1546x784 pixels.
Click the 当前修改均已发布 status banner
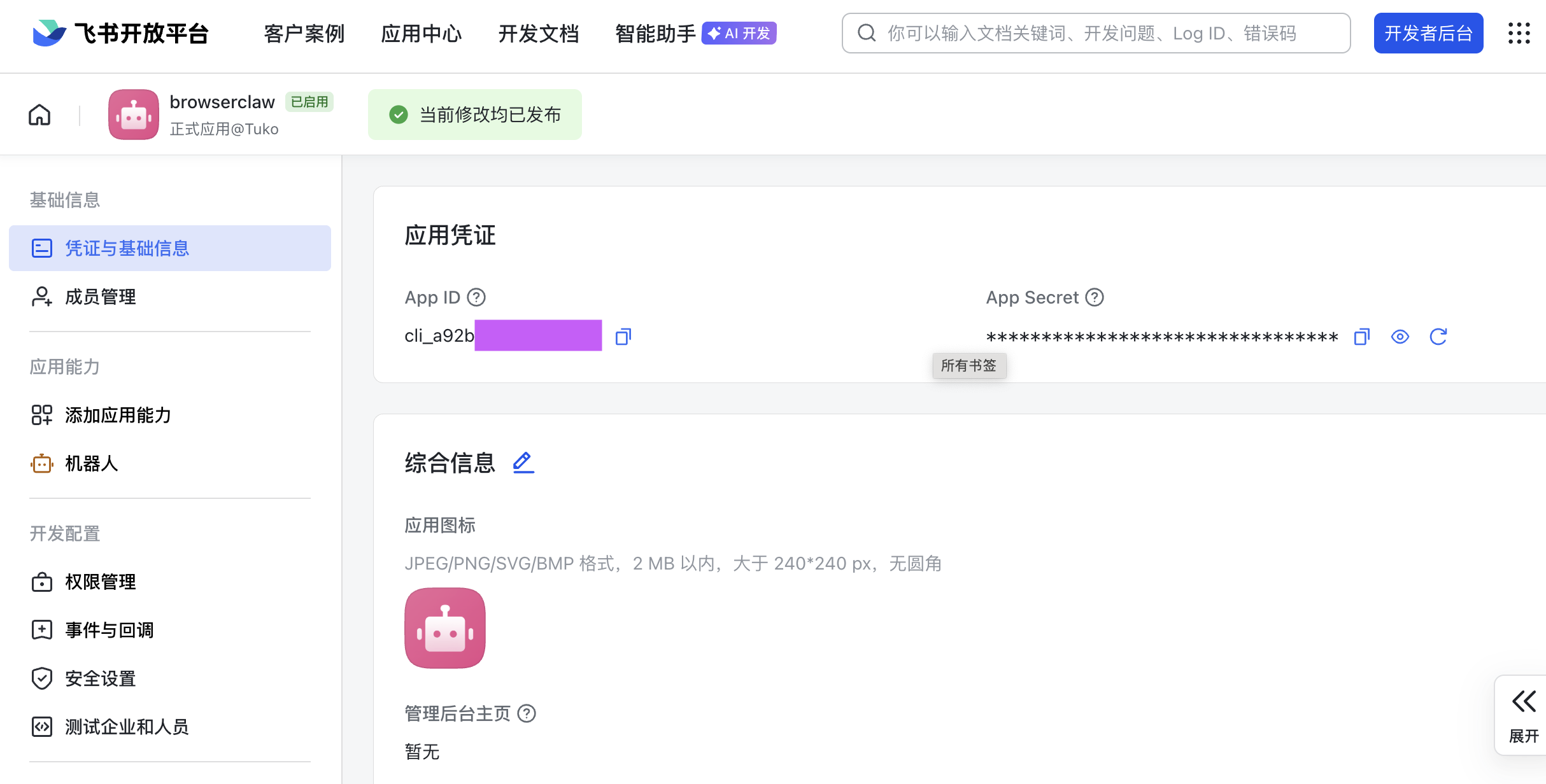[475, 115]
